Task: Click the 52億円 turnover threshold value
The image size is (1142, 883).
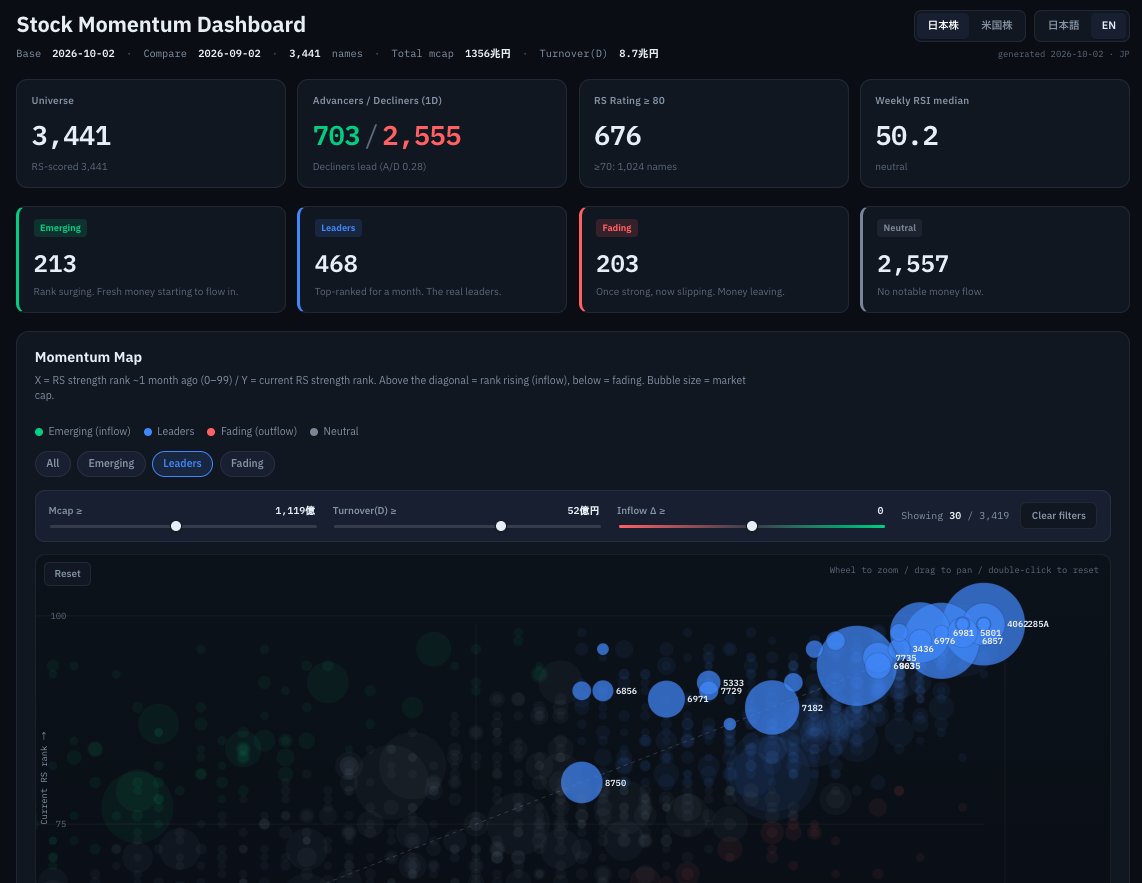Action: pos(583,511)
